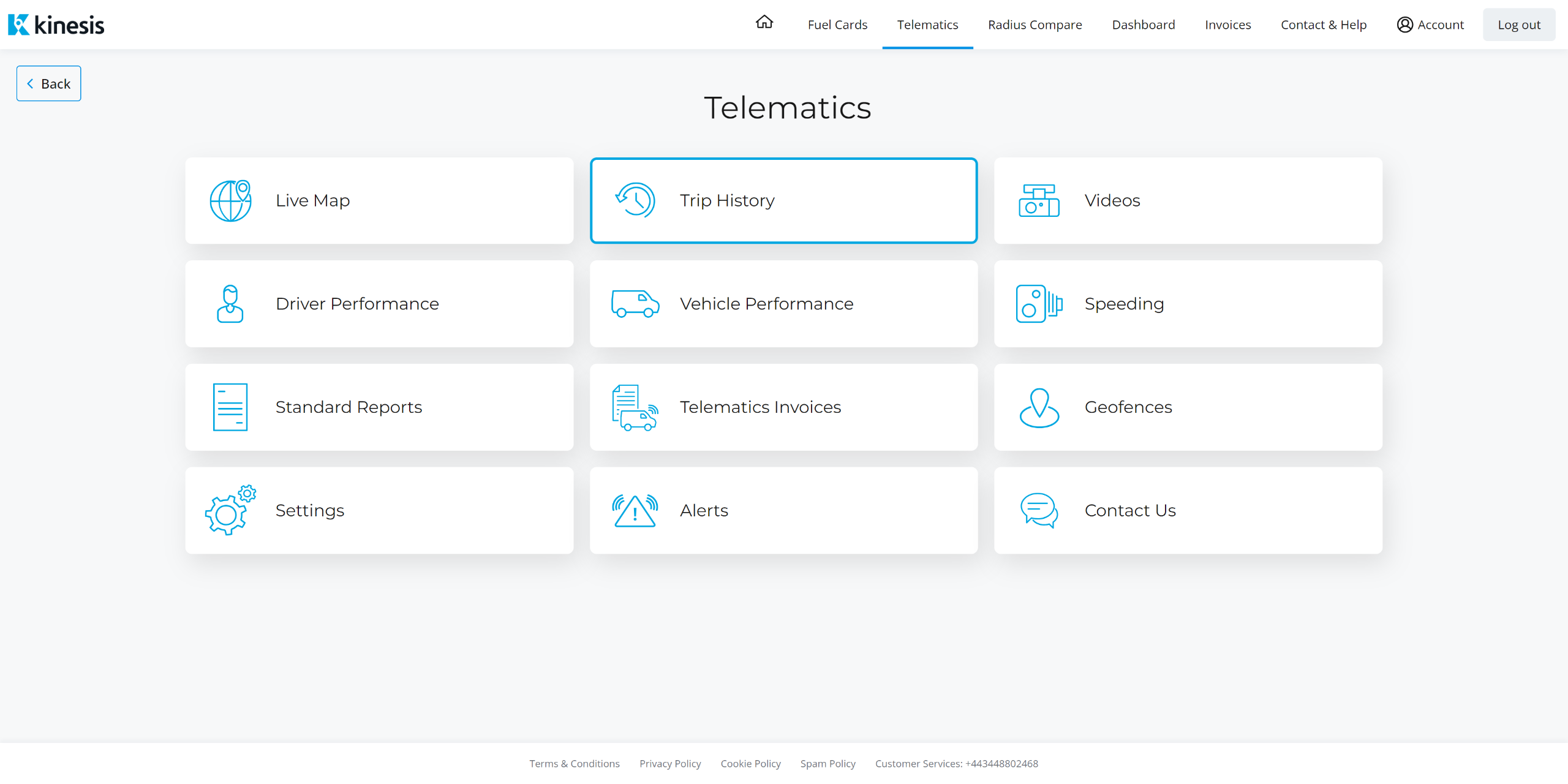Click the Kinesis logo

(x=56, y=25)
